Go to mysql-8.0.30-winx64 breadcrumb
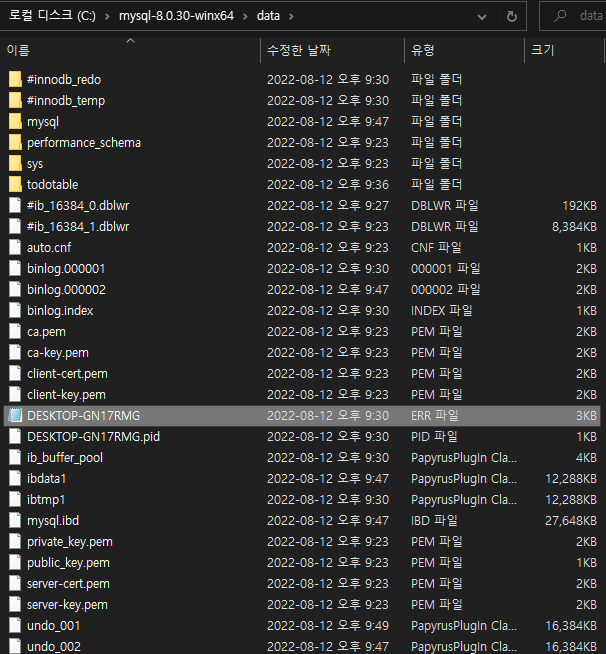The image size is (606, 654). tap(176, 16)
